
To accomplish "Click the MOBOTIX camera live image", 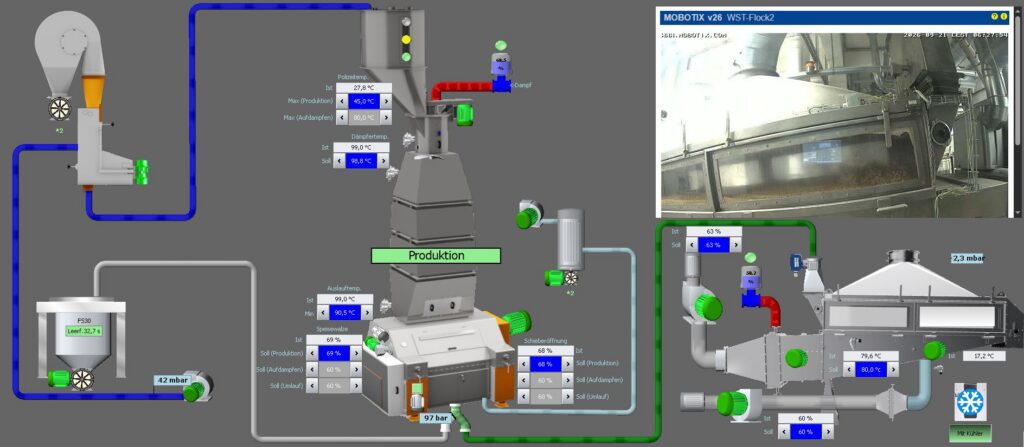I will click(x=835, y=122).
